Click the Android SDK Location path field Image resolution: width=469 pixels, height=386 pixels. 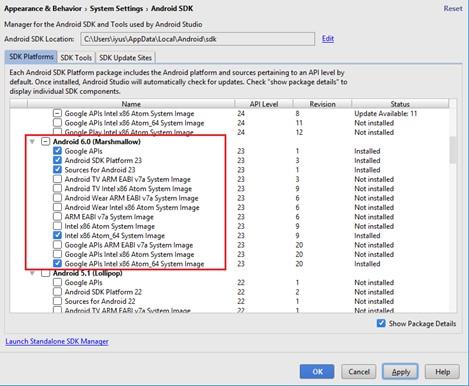pos(198,39)
